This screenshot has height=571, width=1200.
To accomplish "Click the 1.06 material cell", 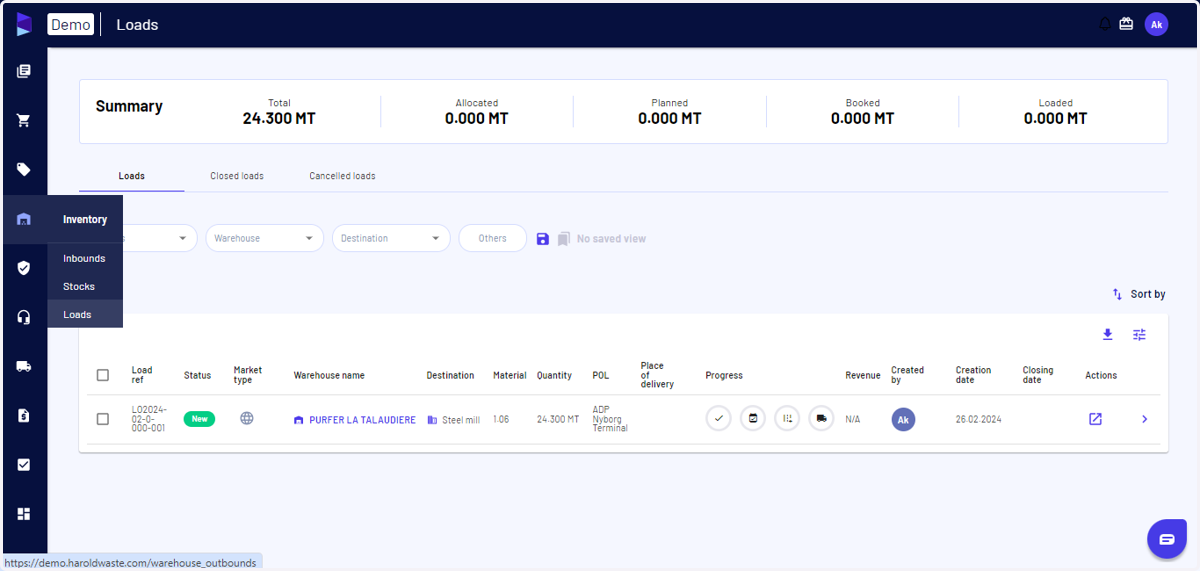I will [501, 419].
